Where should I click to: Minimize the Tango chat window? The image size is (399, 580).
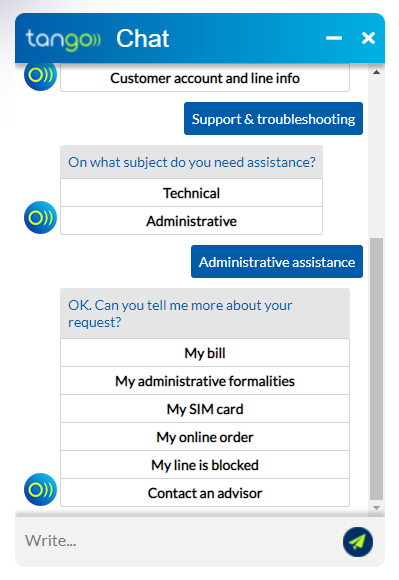tap(334, 38)
